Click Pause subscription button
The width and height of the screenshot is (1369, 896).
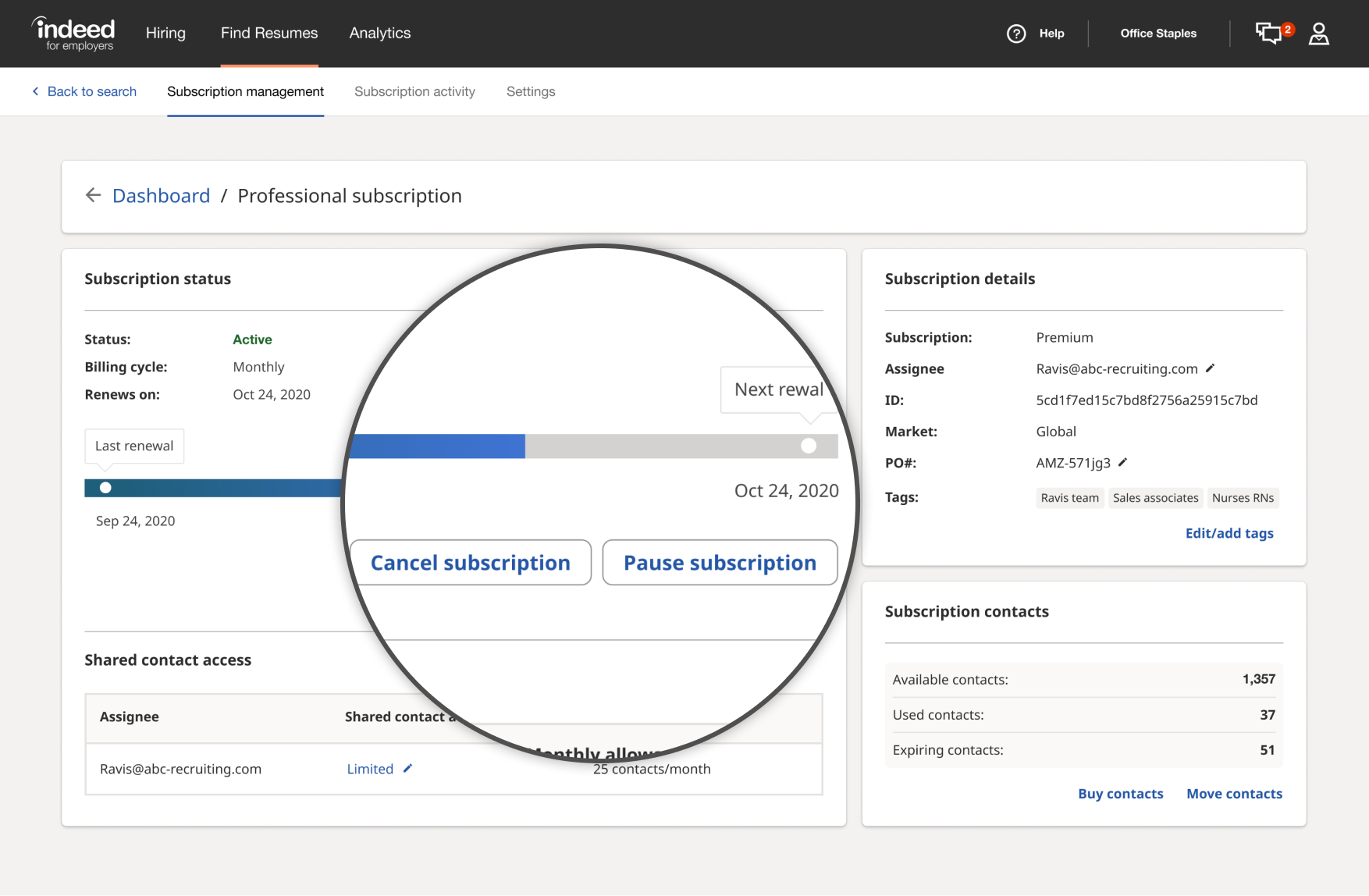(720, 563)
